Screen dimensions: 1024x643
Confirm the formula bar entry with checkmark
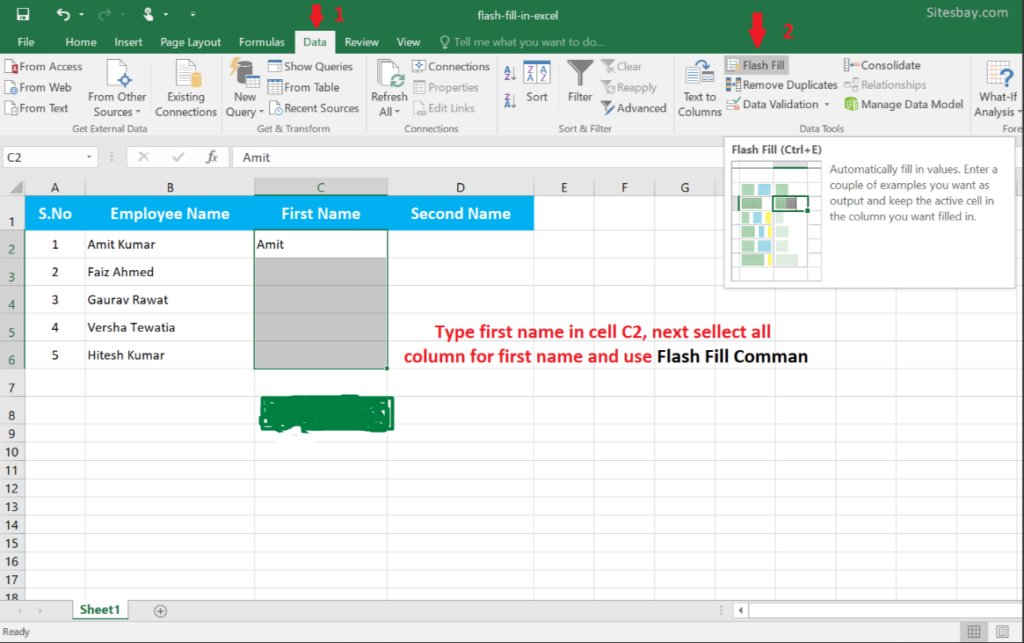[x=178, y=157]
